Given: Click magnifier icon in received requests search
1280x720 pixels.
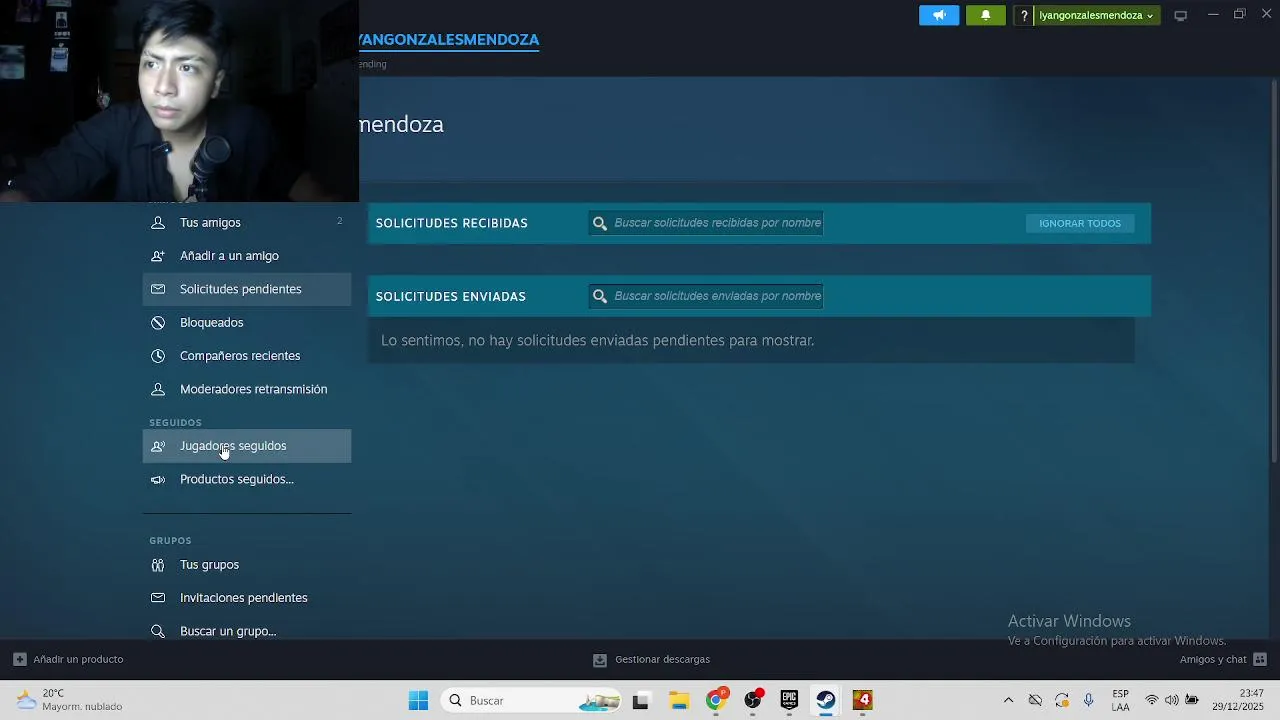Looking at the screenshot, I should click(600, 223).
